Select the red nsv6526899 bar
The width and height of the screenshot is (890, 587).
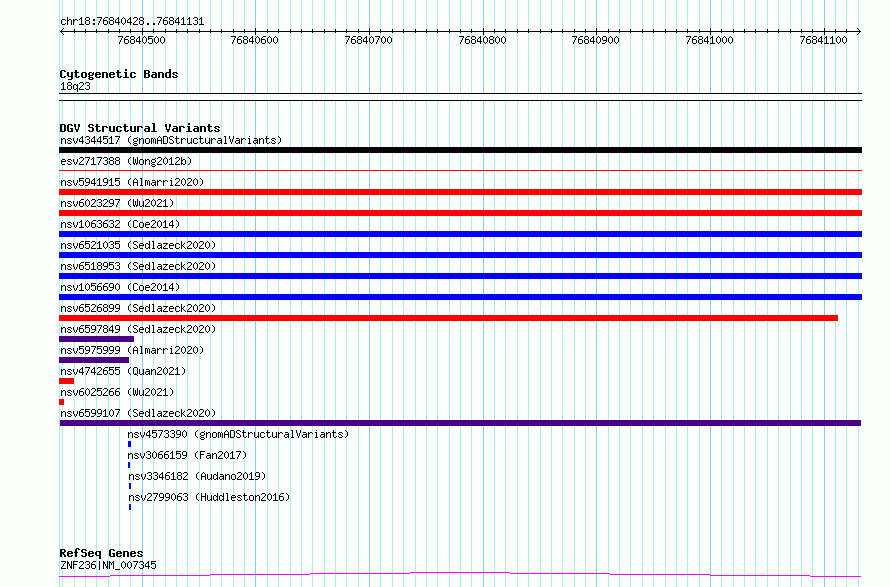coord(448,318)
